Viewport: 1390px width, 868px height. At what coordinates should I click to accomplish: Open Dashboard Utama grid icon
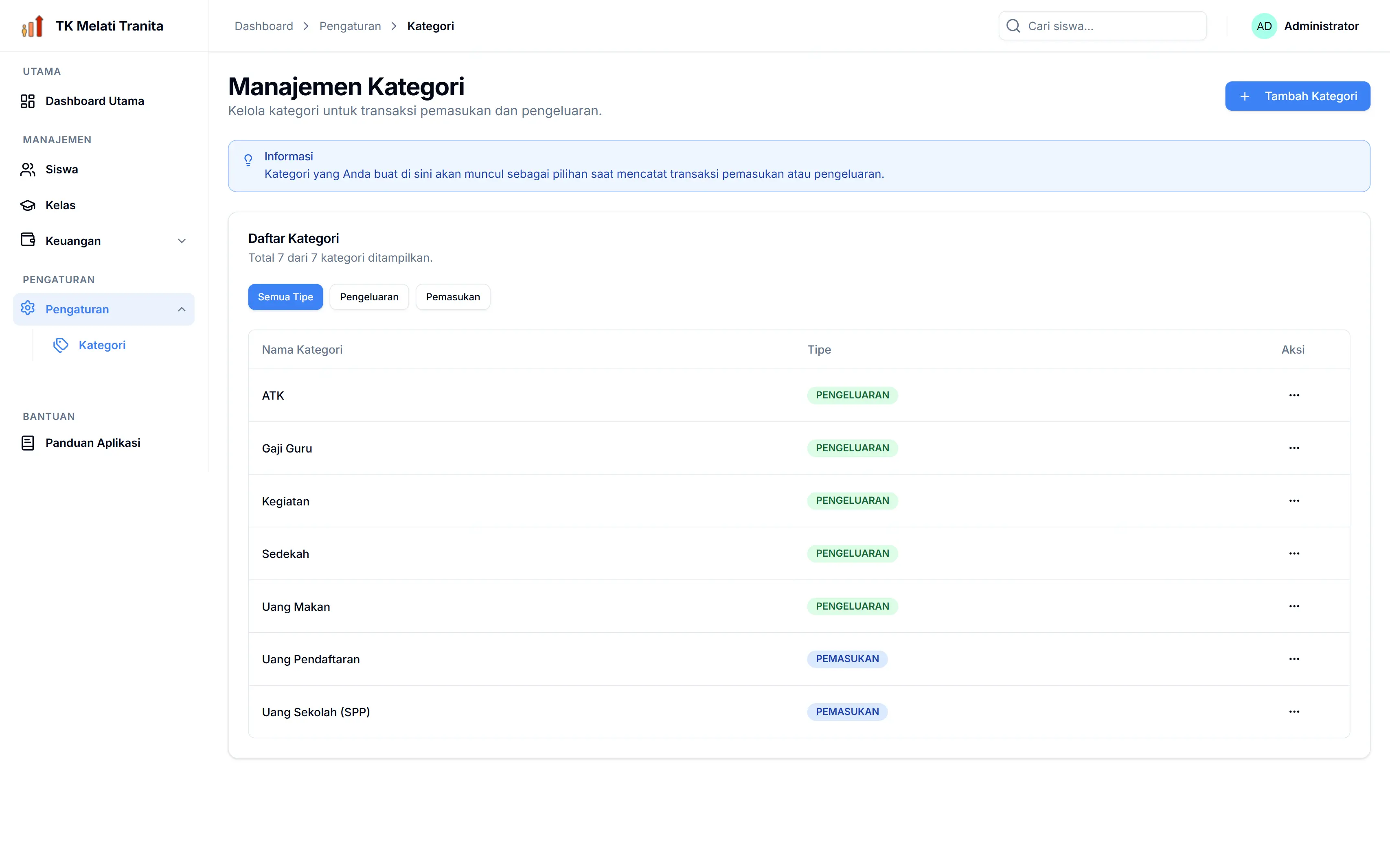pos(28,101)
